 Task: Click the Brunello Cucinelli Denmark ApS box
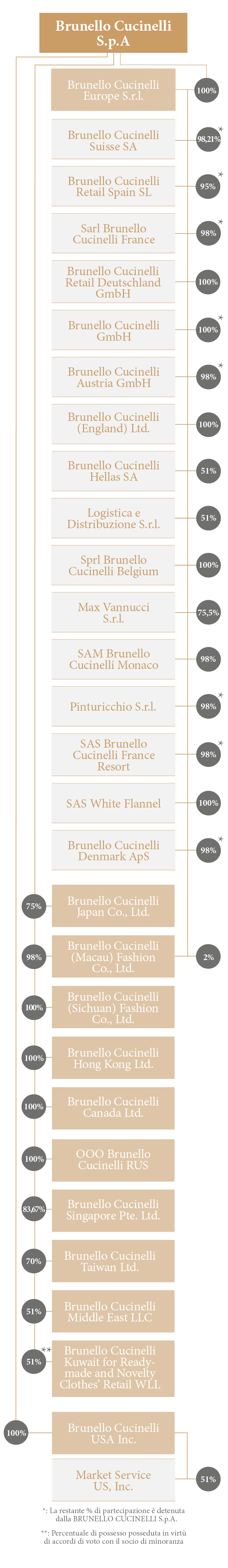click(x=113, y=850)
